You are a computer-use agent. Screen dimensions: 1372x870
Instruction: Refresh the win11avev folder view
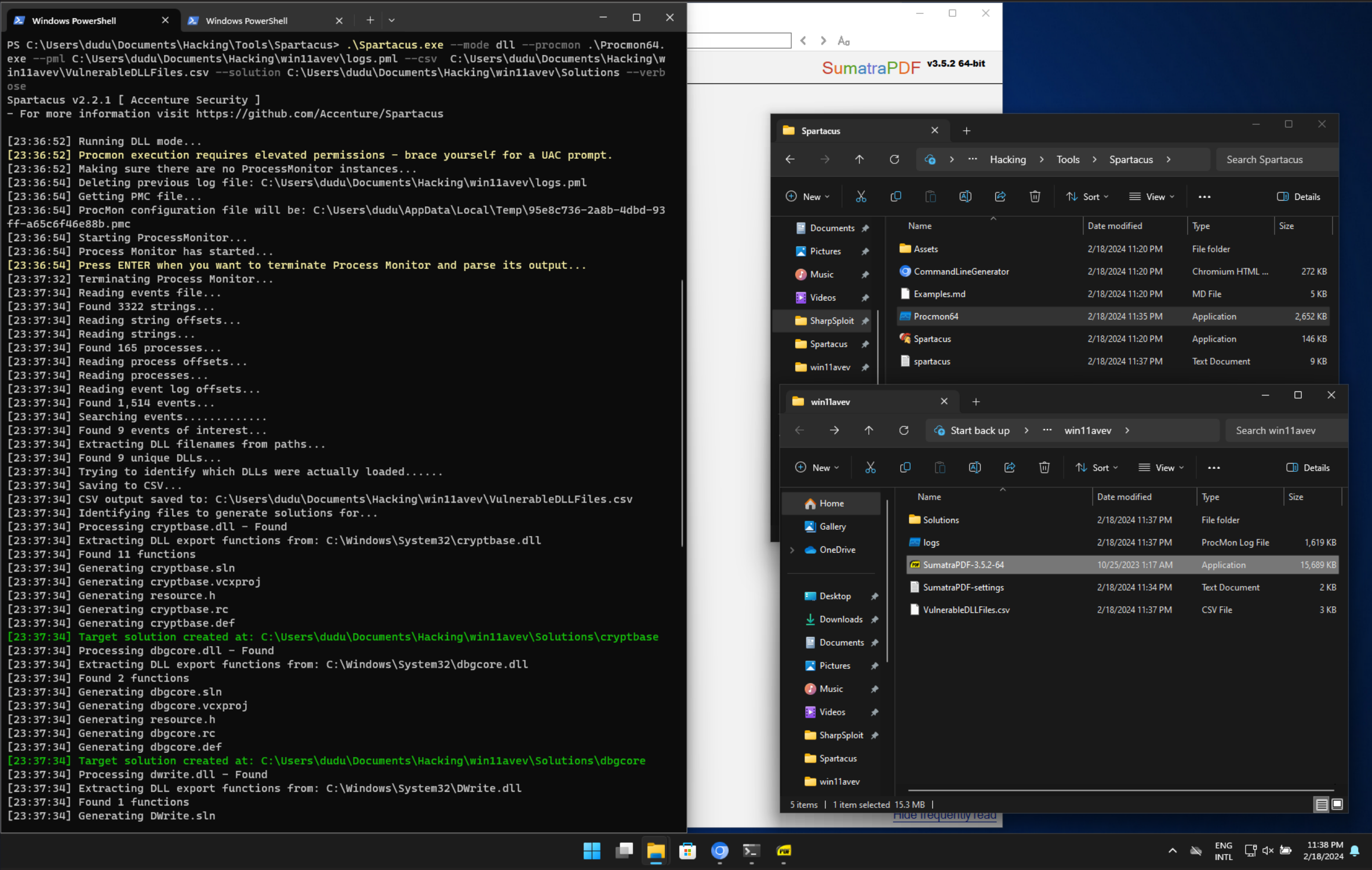[x=904, y=431]
